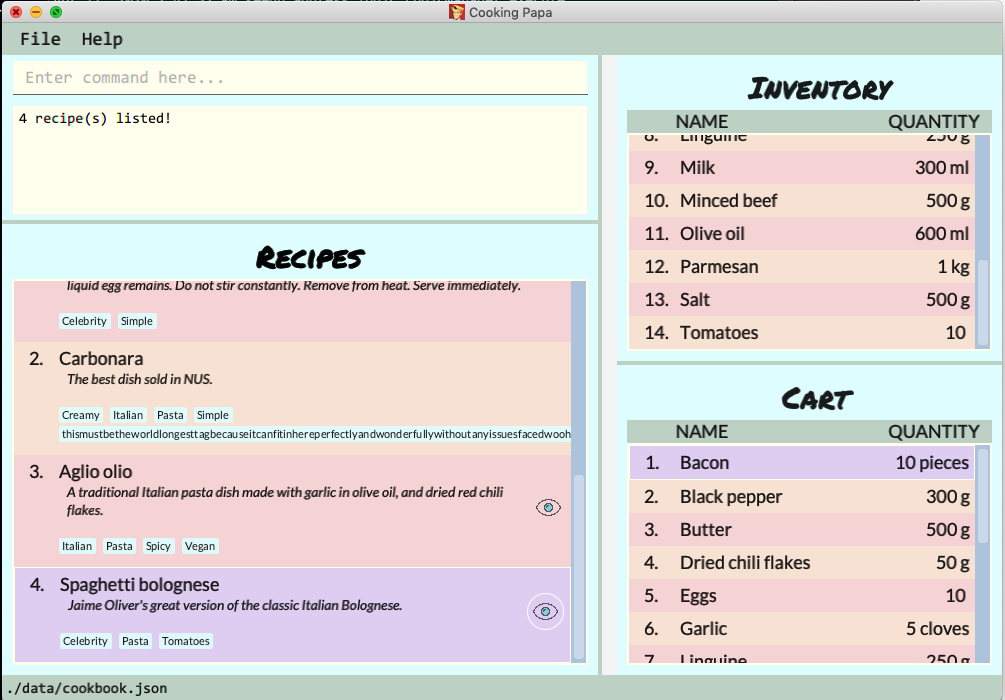
Task: Click the Cart QUANTITY column header
Action: tap(934, 431)
